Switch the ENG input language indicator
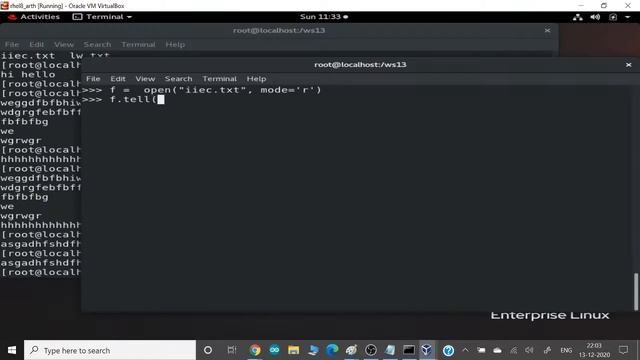 566,350
